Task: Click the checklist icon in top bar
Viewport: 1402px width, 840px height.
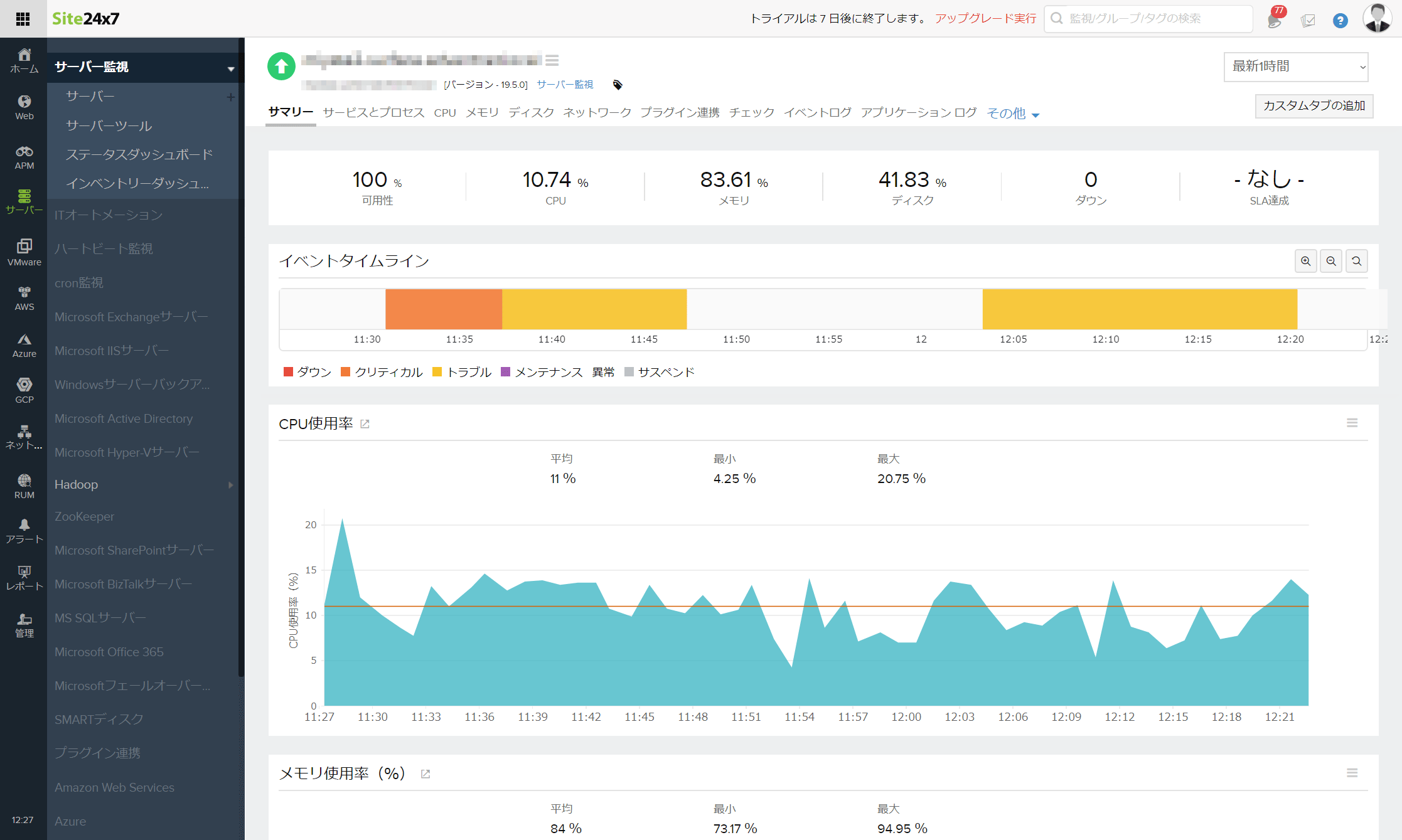Action: [x=1308, y=21]
